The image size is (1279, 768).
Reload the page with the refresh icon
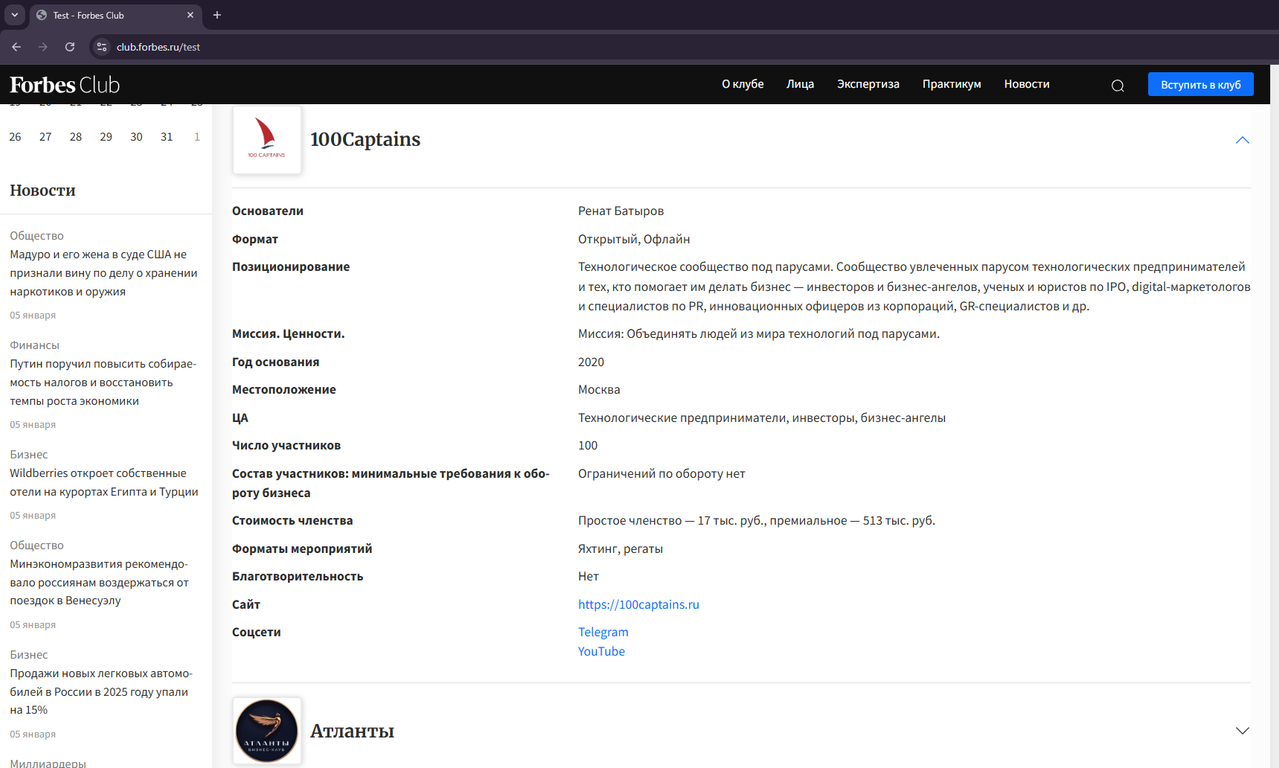pyautogui.click(x=70, y=47)
